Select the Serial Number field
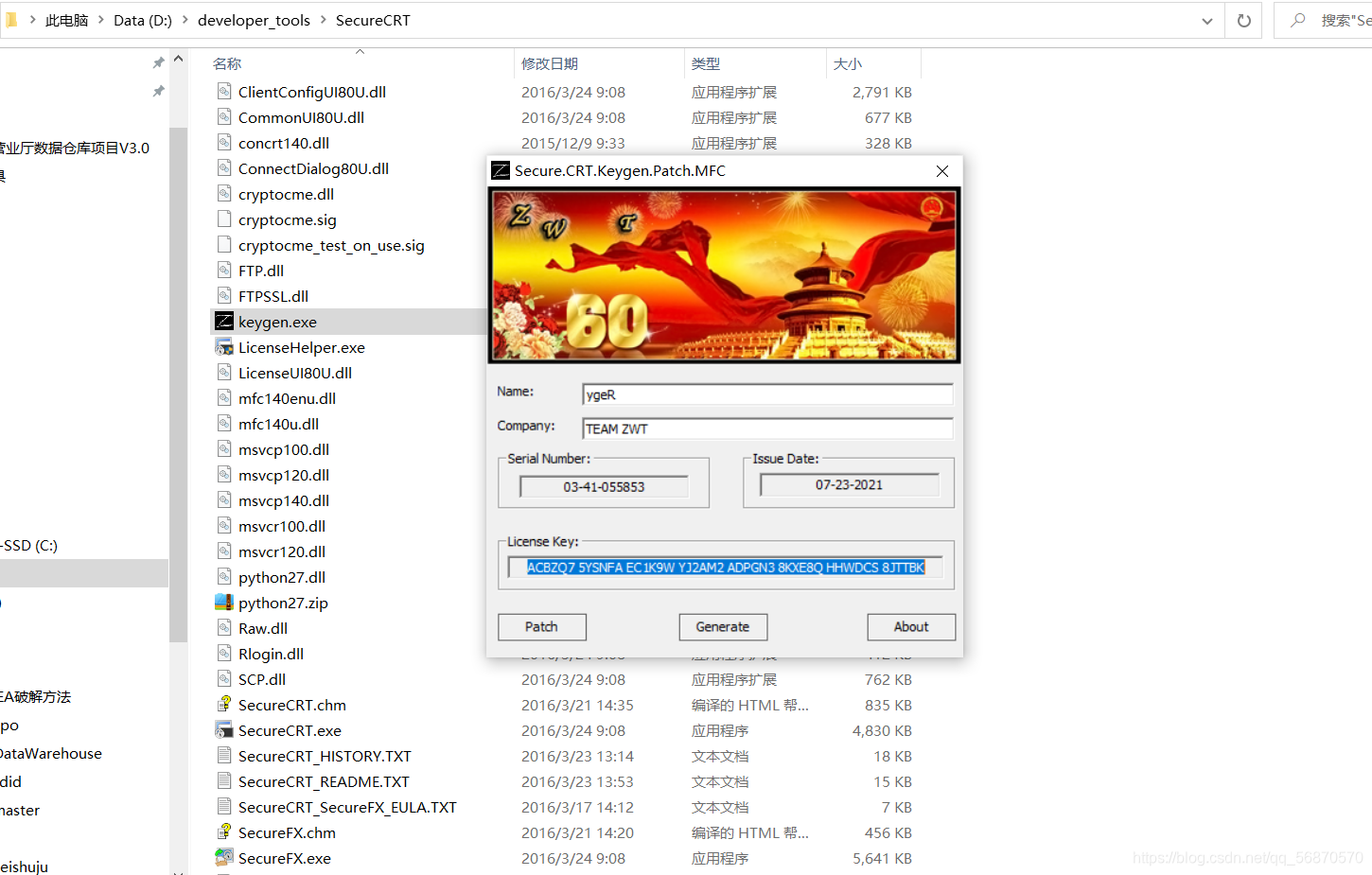1372x875 pixels. click(x=604, y=486)
